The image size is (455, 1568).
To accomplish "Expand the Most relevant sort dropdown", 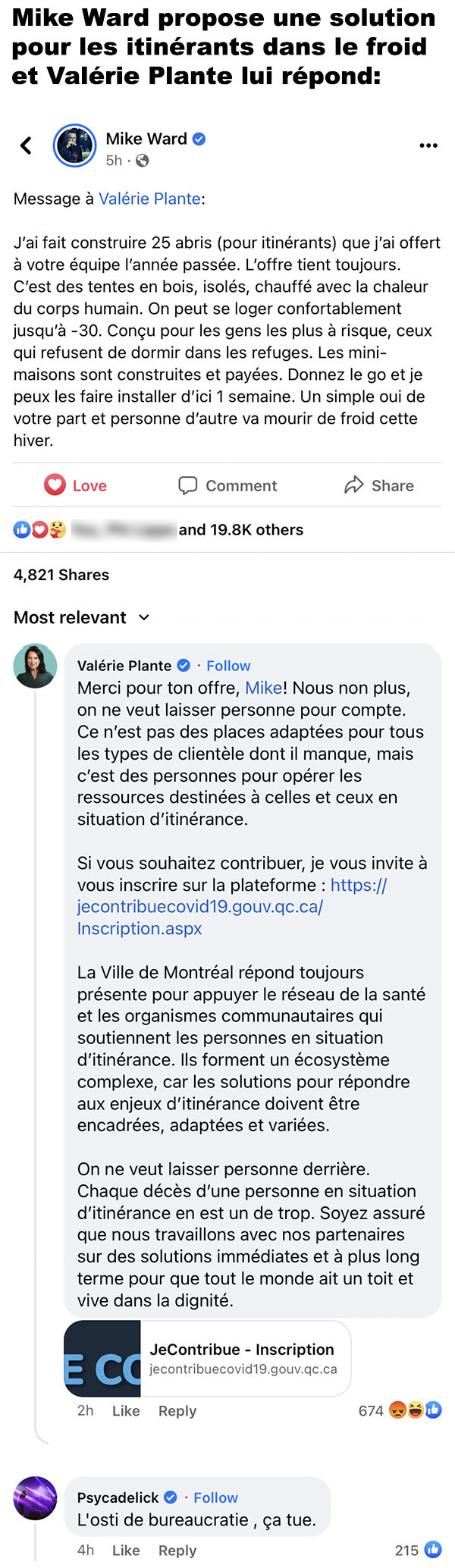I will pos(82,617).
